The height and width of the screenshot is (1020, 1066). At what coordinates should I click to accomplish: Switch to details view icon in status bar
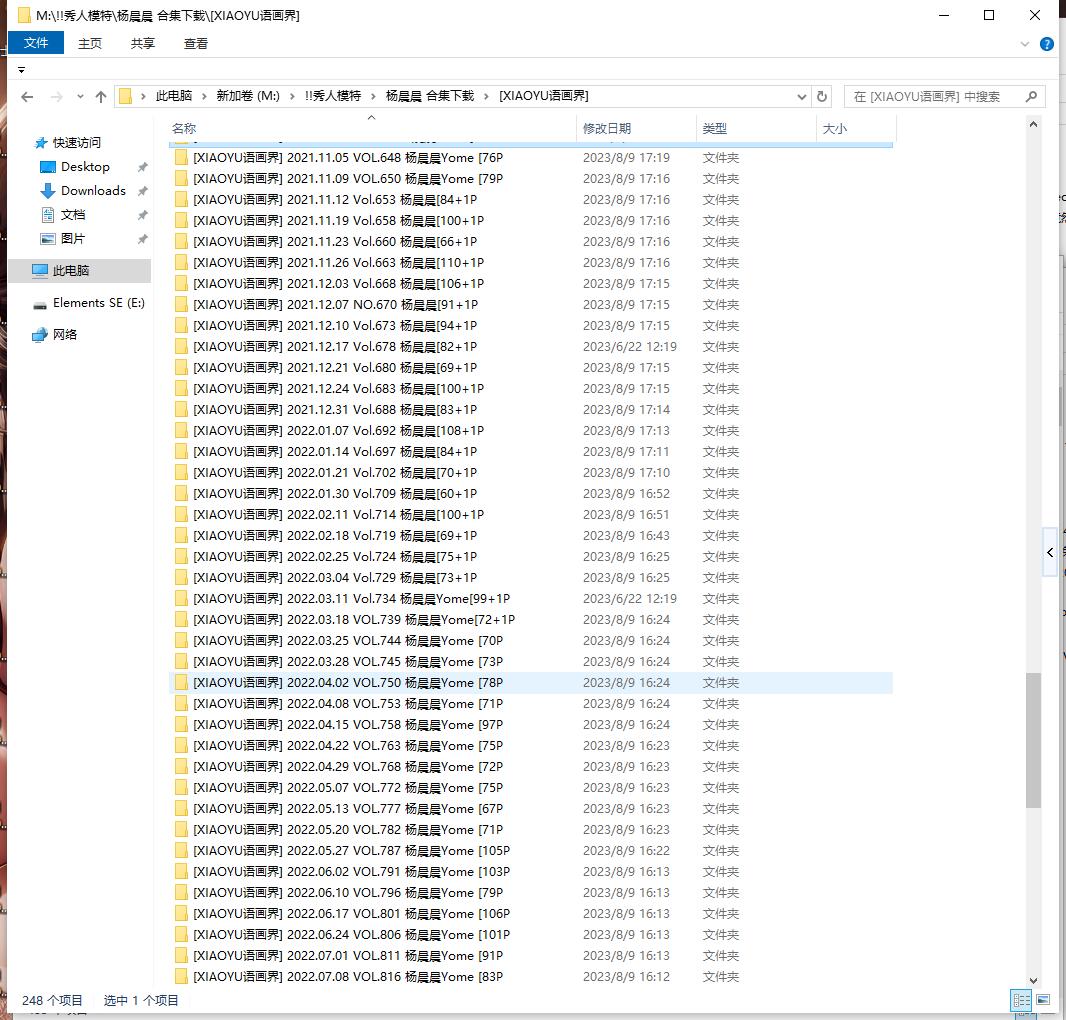pos(1021,1000)
